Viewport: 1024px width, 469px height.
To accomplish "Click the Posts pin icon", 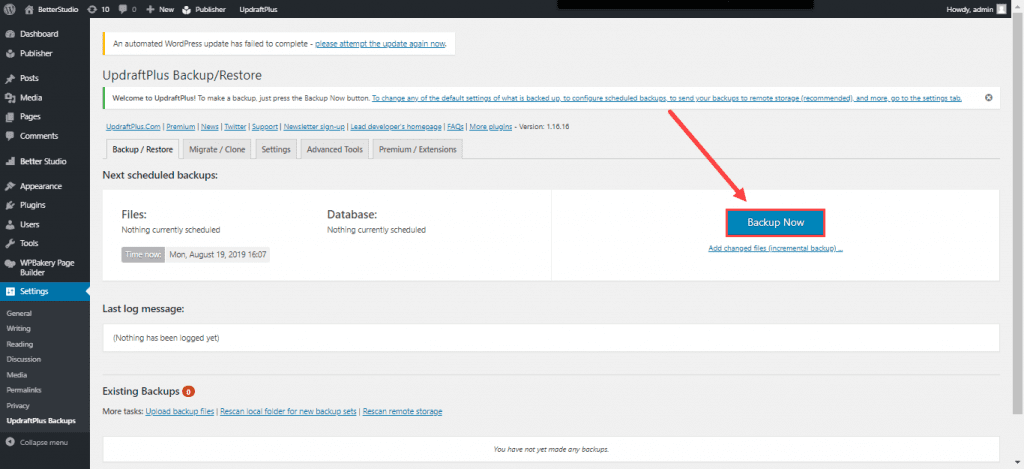I will click(x=10, y=78).
